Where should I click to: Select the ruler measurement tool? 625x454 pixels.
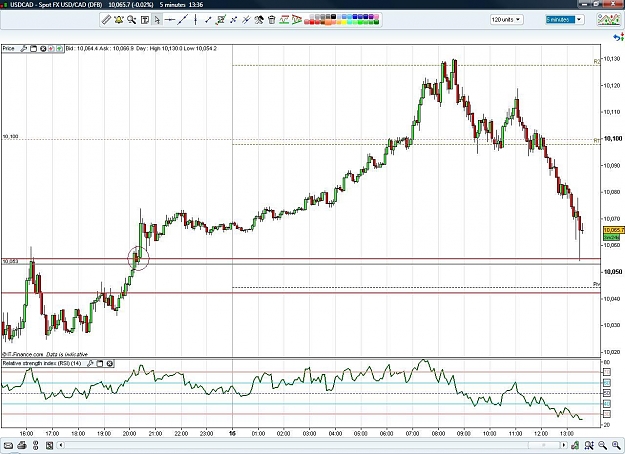[x=106, y=20]
